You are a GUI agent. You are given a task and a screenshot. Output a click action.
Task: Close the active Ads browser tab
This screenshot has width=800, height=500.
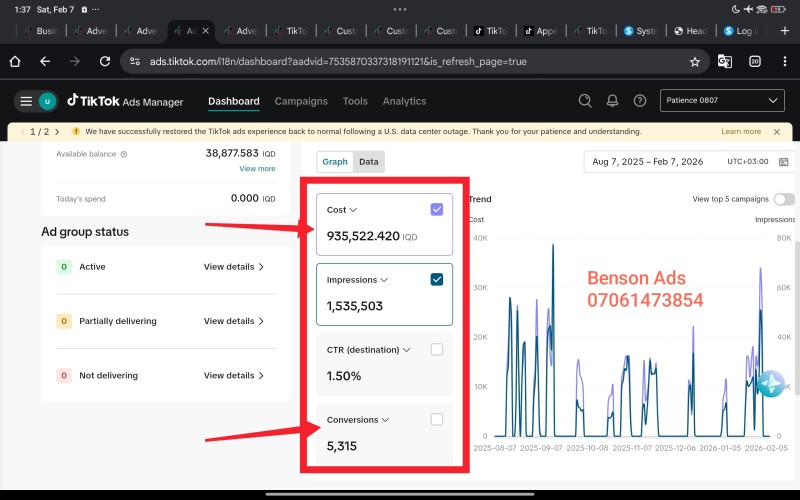(206, 31)
